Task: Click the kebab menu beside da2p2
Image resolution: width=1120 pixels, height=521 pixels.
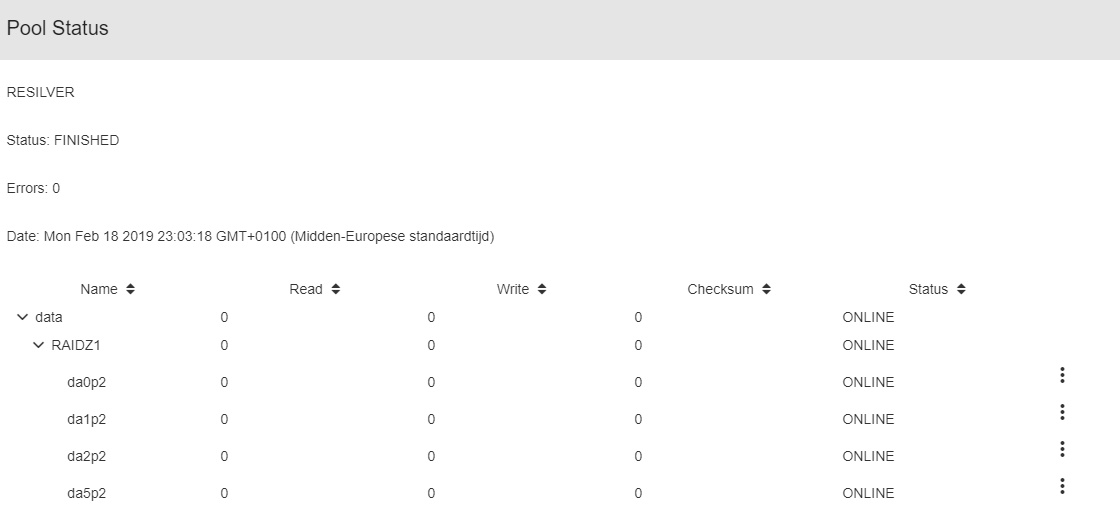Action: point(1062,449)
